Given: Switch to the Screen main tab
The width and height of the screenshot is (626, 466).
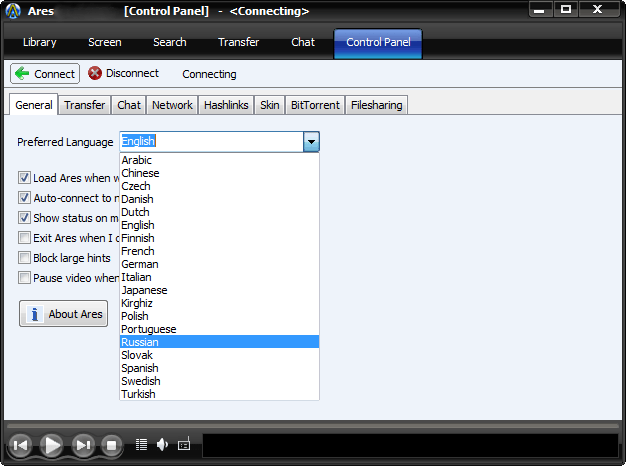Looking at the screenshot, I should [105, 42].
